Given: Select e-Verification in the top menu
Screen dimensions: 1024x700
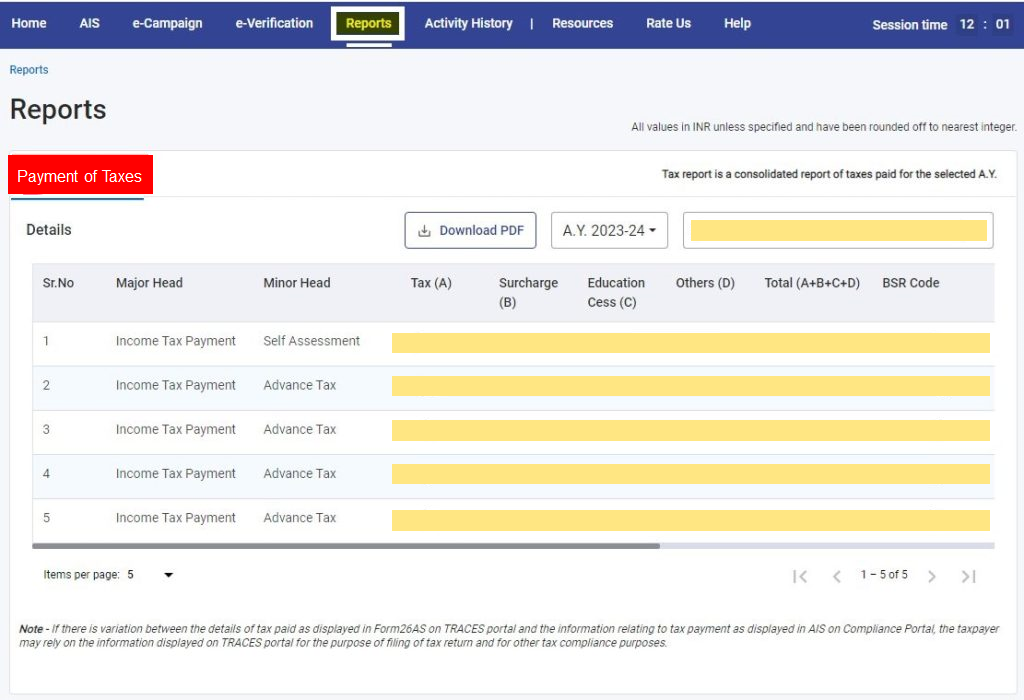Looking at the screenshot, I should pyautogui.click(x=274, y=23).
